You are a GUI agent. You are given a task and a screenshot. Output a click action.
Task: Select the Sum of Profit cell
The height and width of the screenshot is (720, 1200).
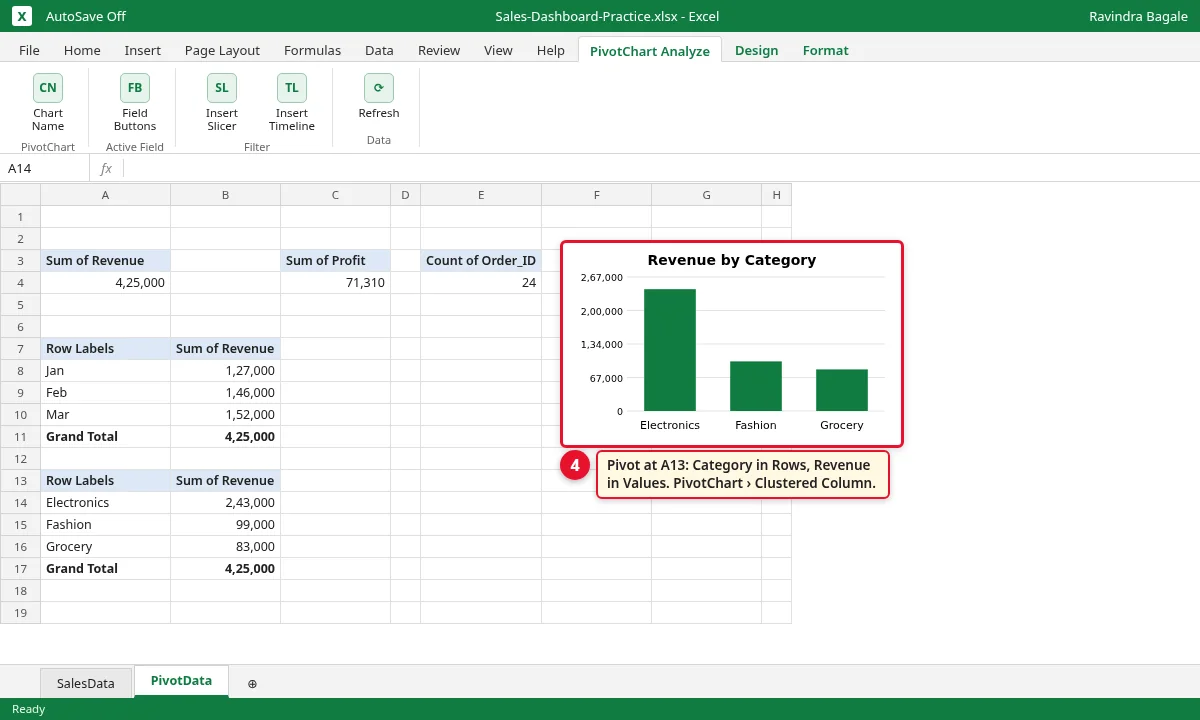[336, 261]
